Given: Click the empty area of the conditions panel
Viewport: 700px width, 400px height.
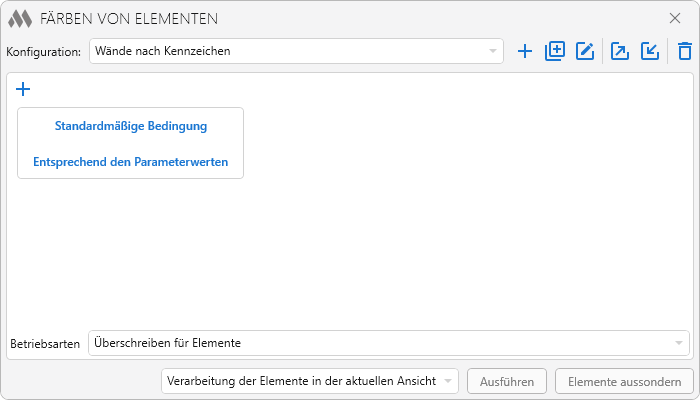Looking at the screenshot, I should pos(450,240).
